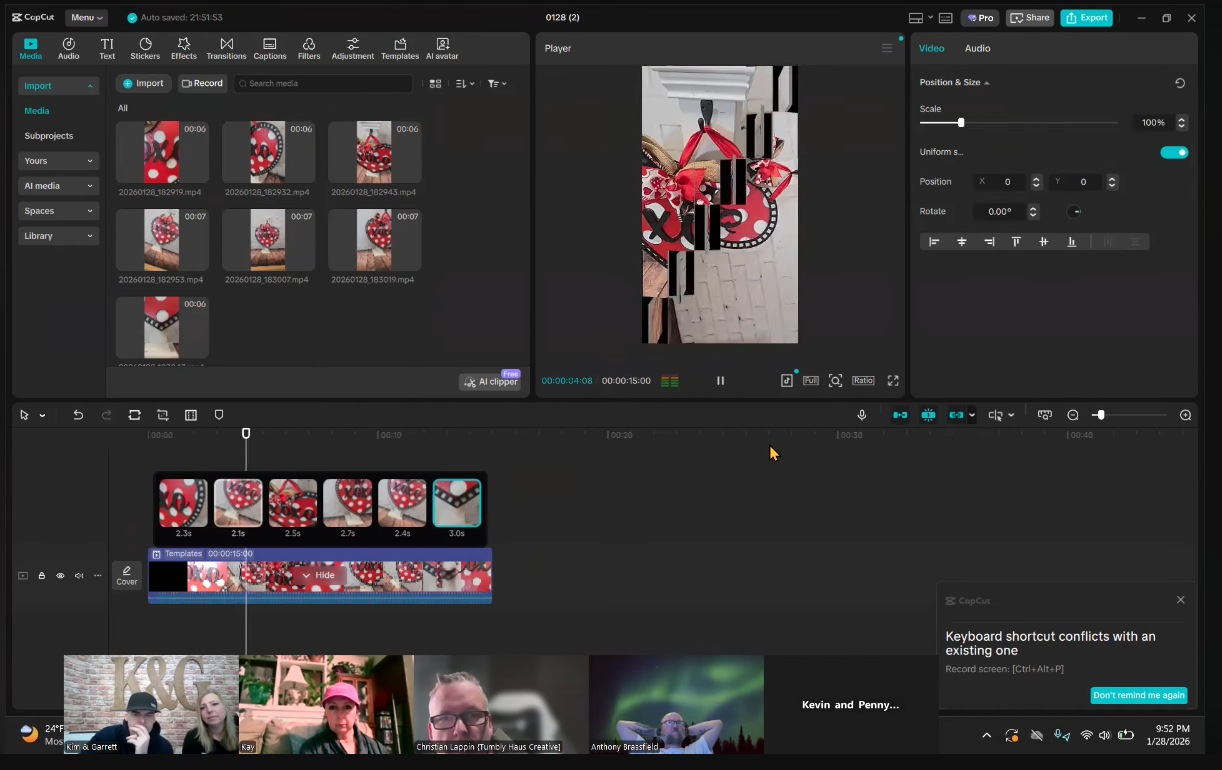Open the media sort dropdown
Image resolution: width=1222 pixels, height=770 pixels.
(x=465, y=84)
